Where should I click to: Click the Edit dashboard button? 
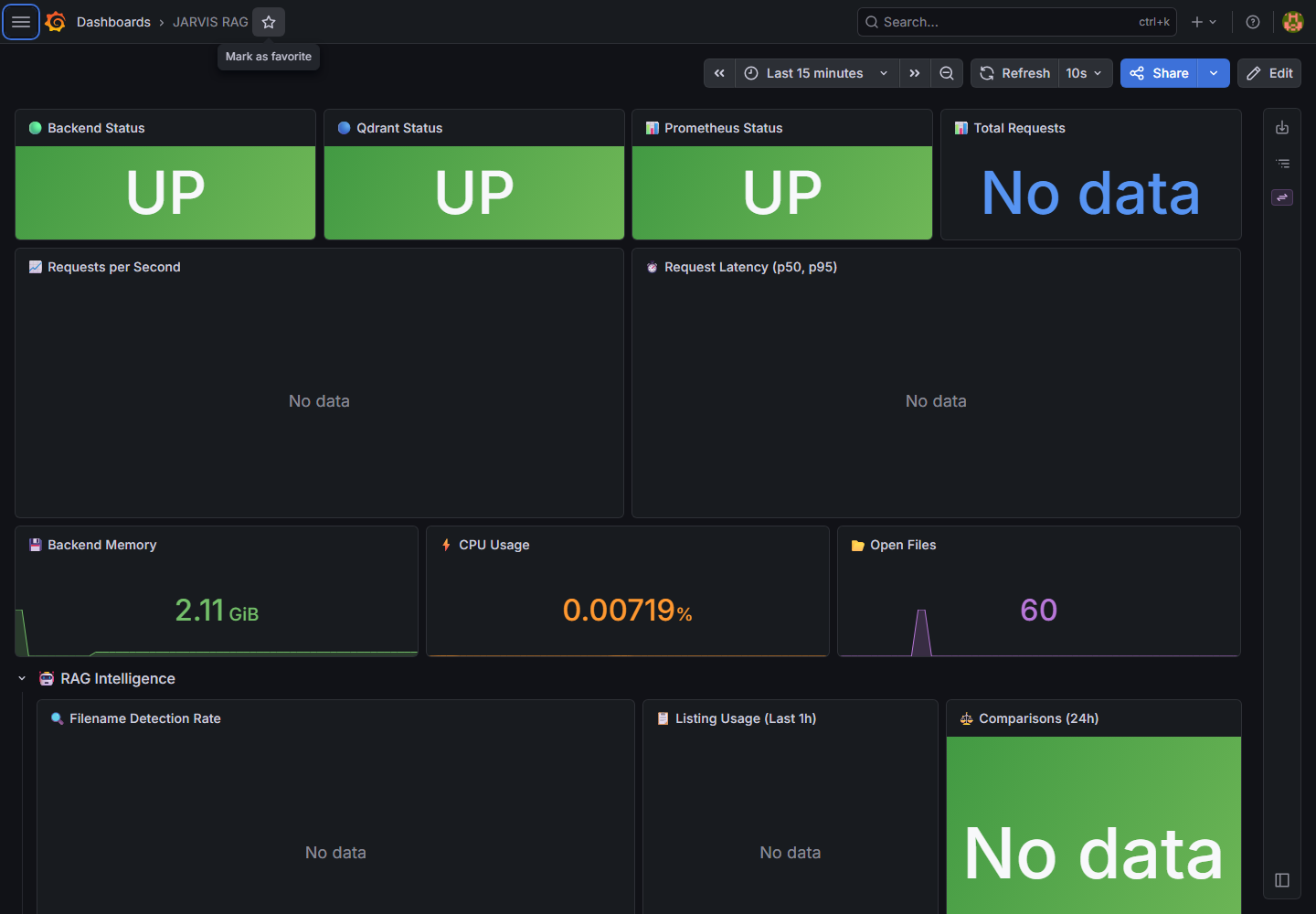point(1269,73)
